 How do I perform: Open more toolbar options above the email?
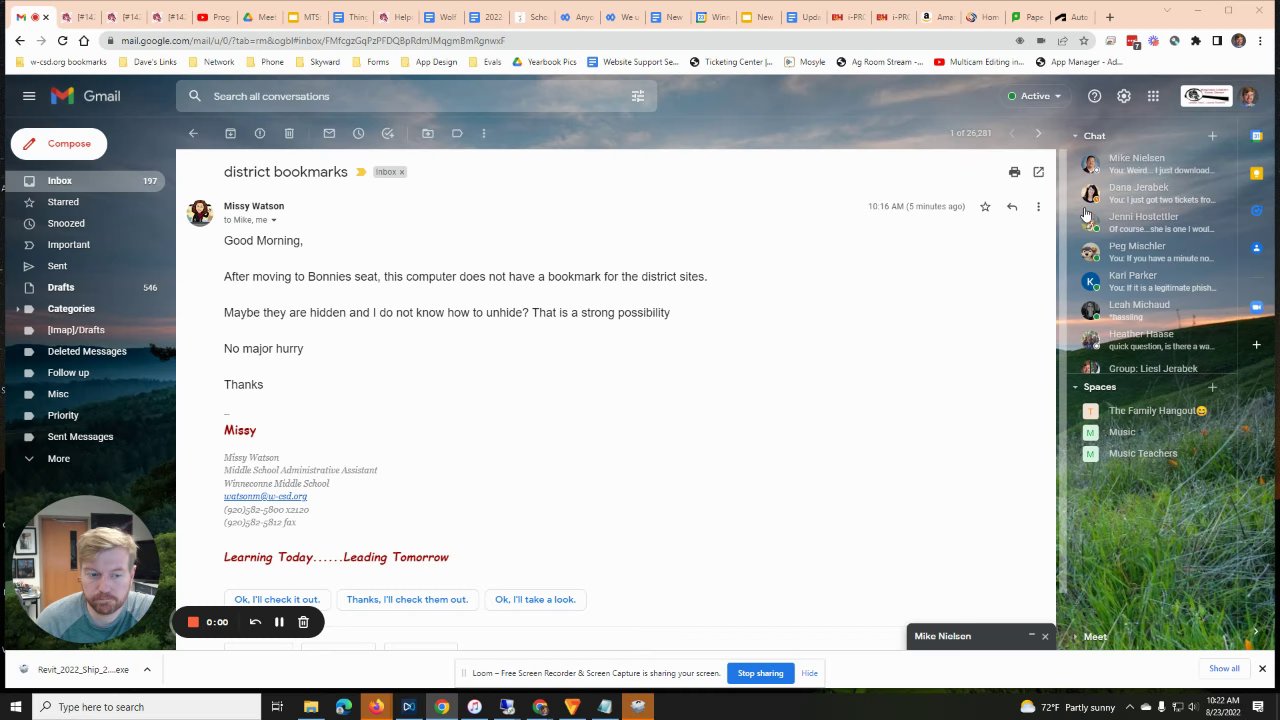(x=484, y=133)
